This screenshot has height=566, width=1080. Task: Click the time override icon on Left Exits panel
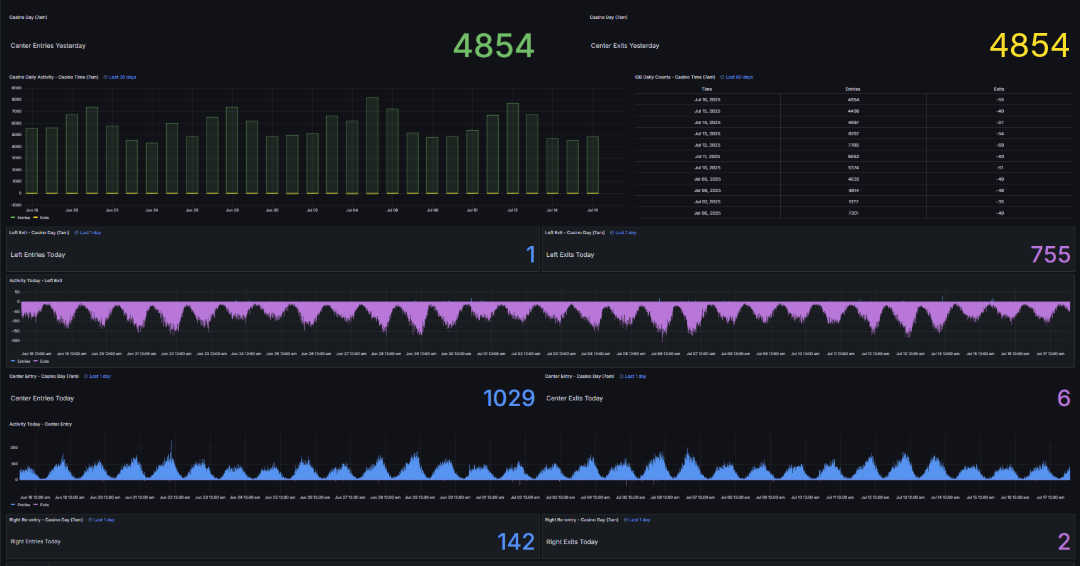612,232
